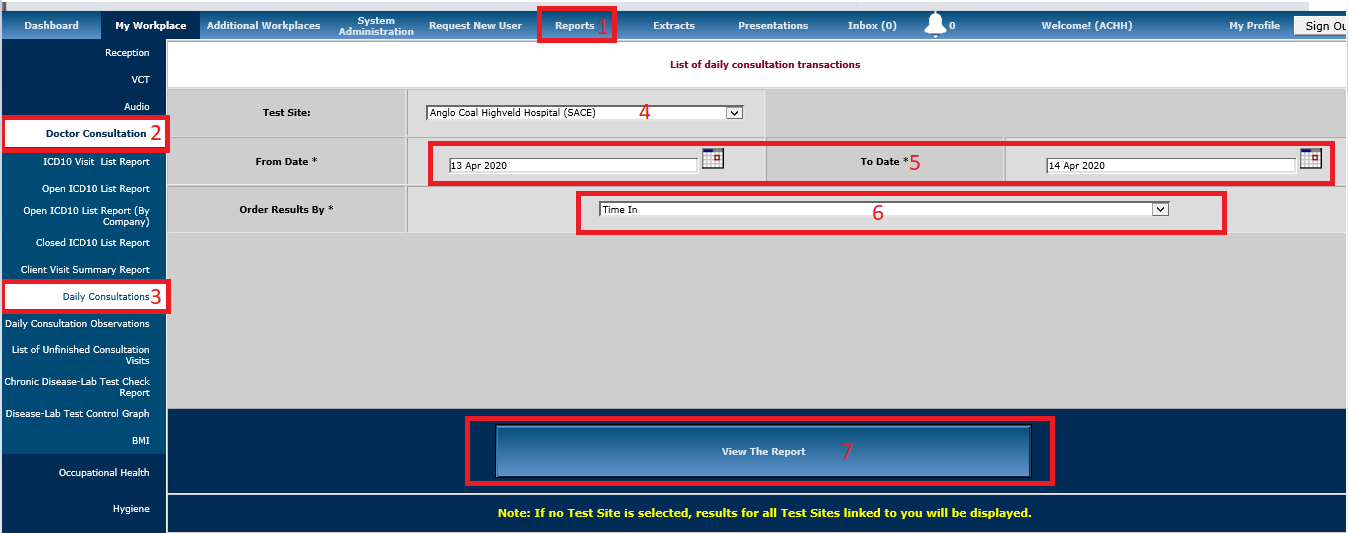
Task: Click the notification bell icon
Action: pyautogui.click(x=935, y=25)
